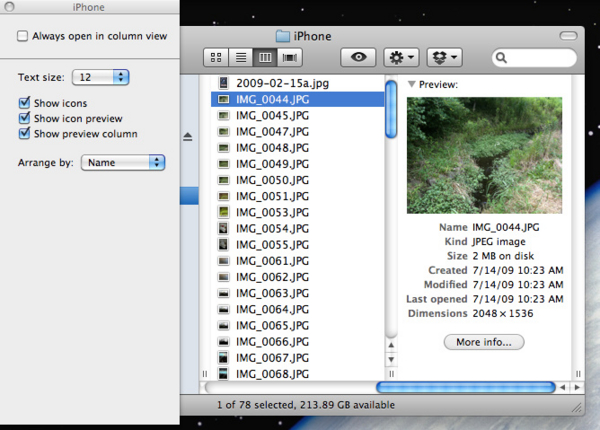The width and height of the screenshot is (600, 430).
Task: Click the thumbnail icon of IMG_0067.JPG
Action: pyautogui.click(x=223, y=357)
